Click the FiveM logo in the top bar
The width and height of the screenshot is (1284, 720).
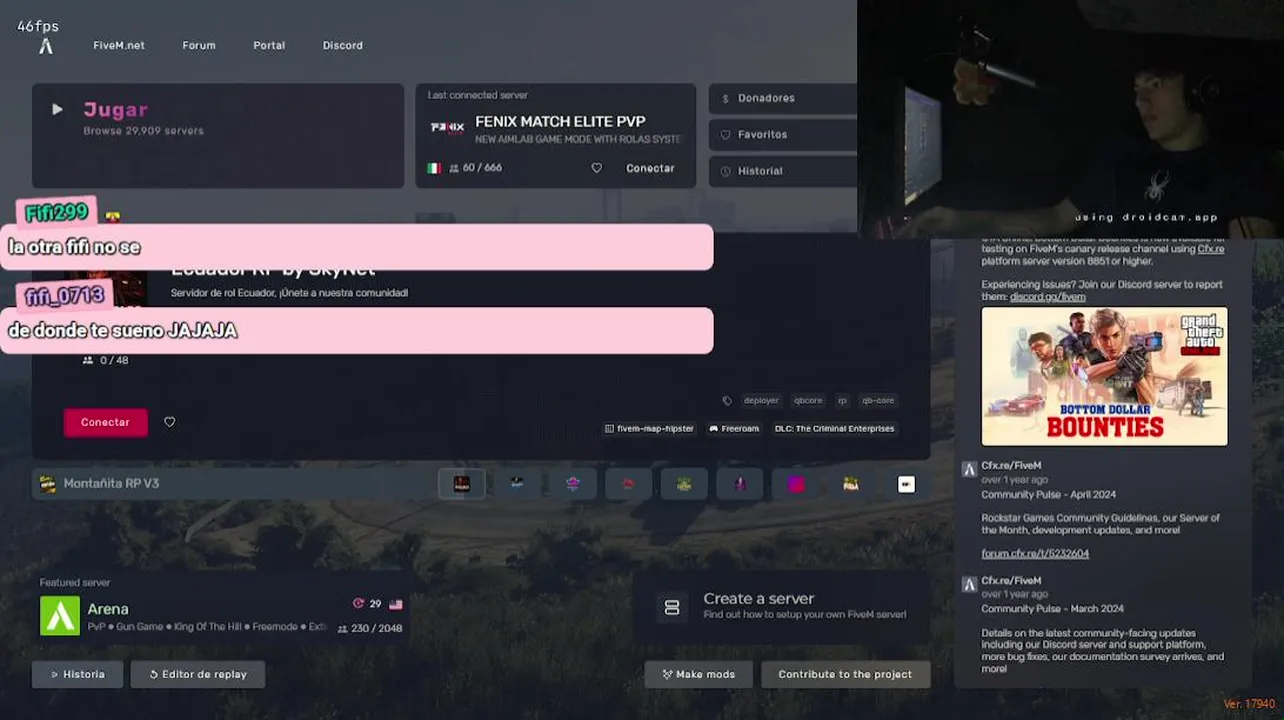click(x=45, y=46)
